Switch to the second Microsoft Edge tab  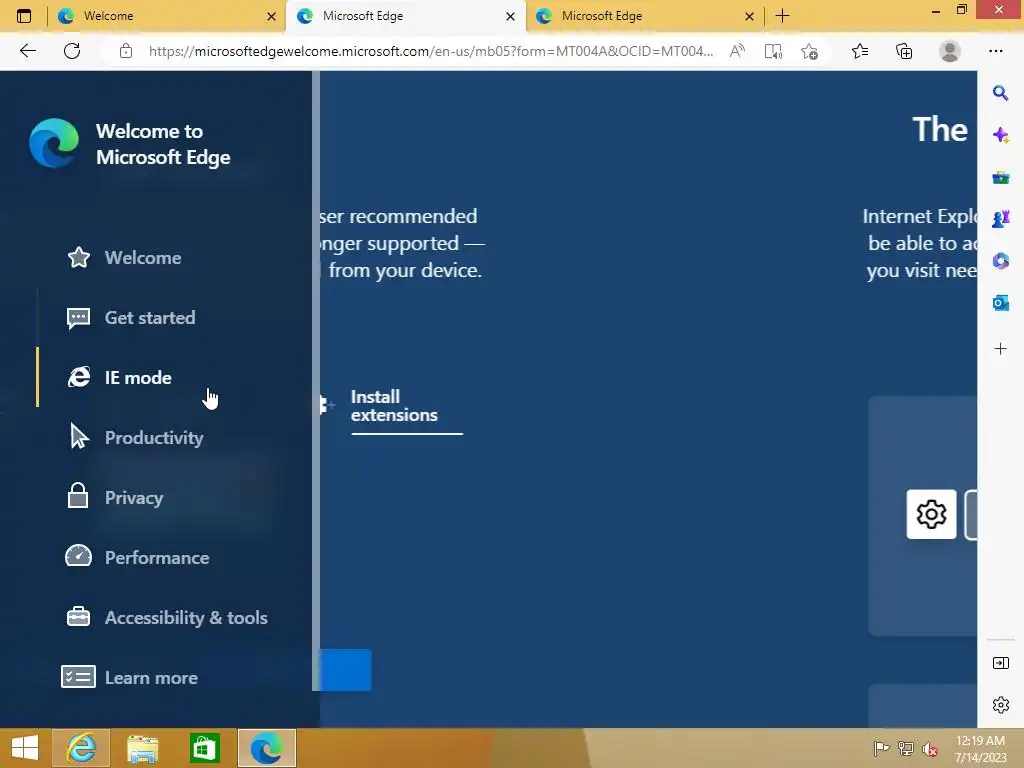click(x=405, y=16)
